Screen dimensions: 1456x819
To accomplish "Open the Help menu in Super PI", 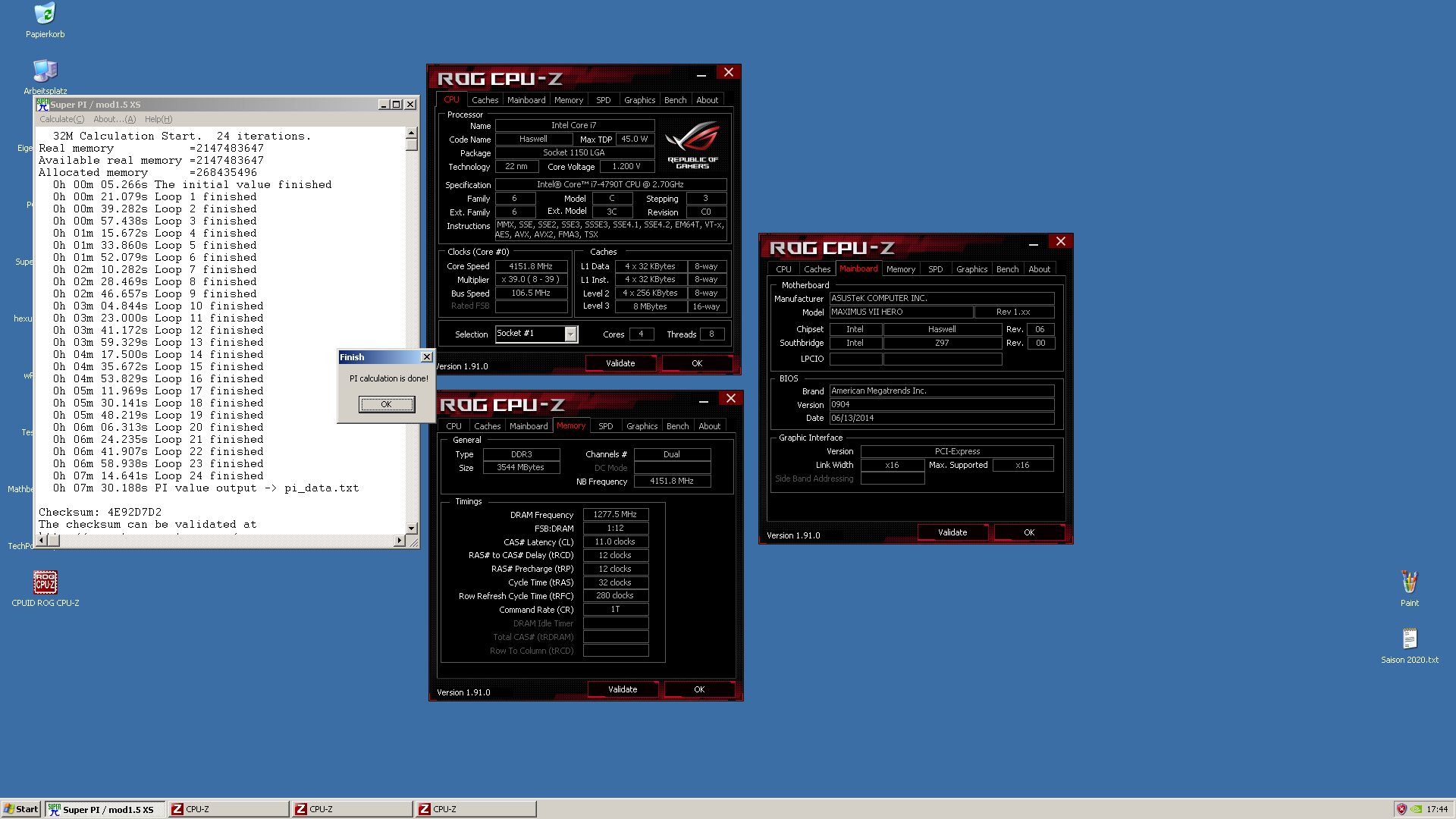I will (158, 119).
